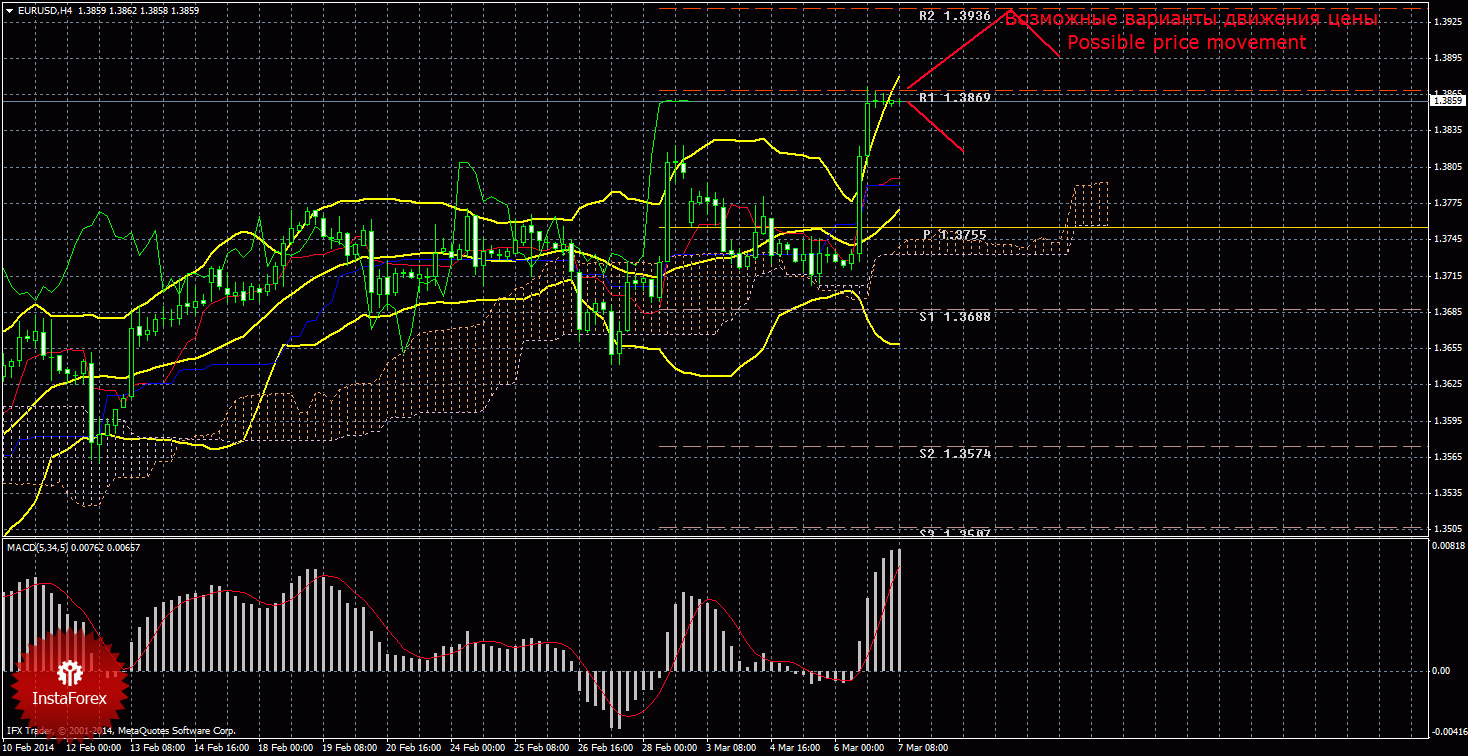Click the 6 Mar 00:00 time label
The image size is (1468, 756).
[x=861, y=748]
